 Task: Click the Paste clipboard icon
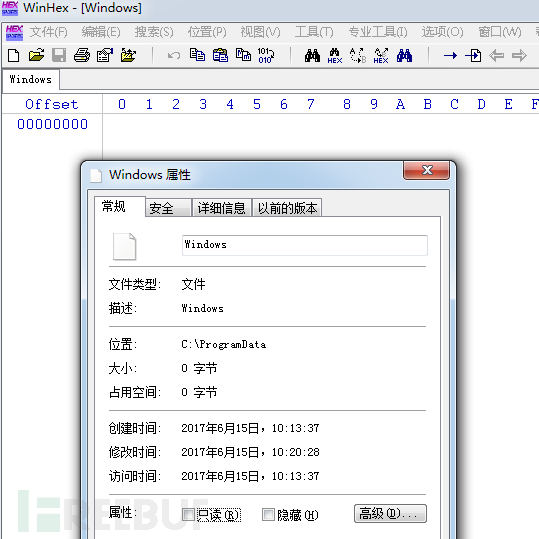(x=220, y=55)
